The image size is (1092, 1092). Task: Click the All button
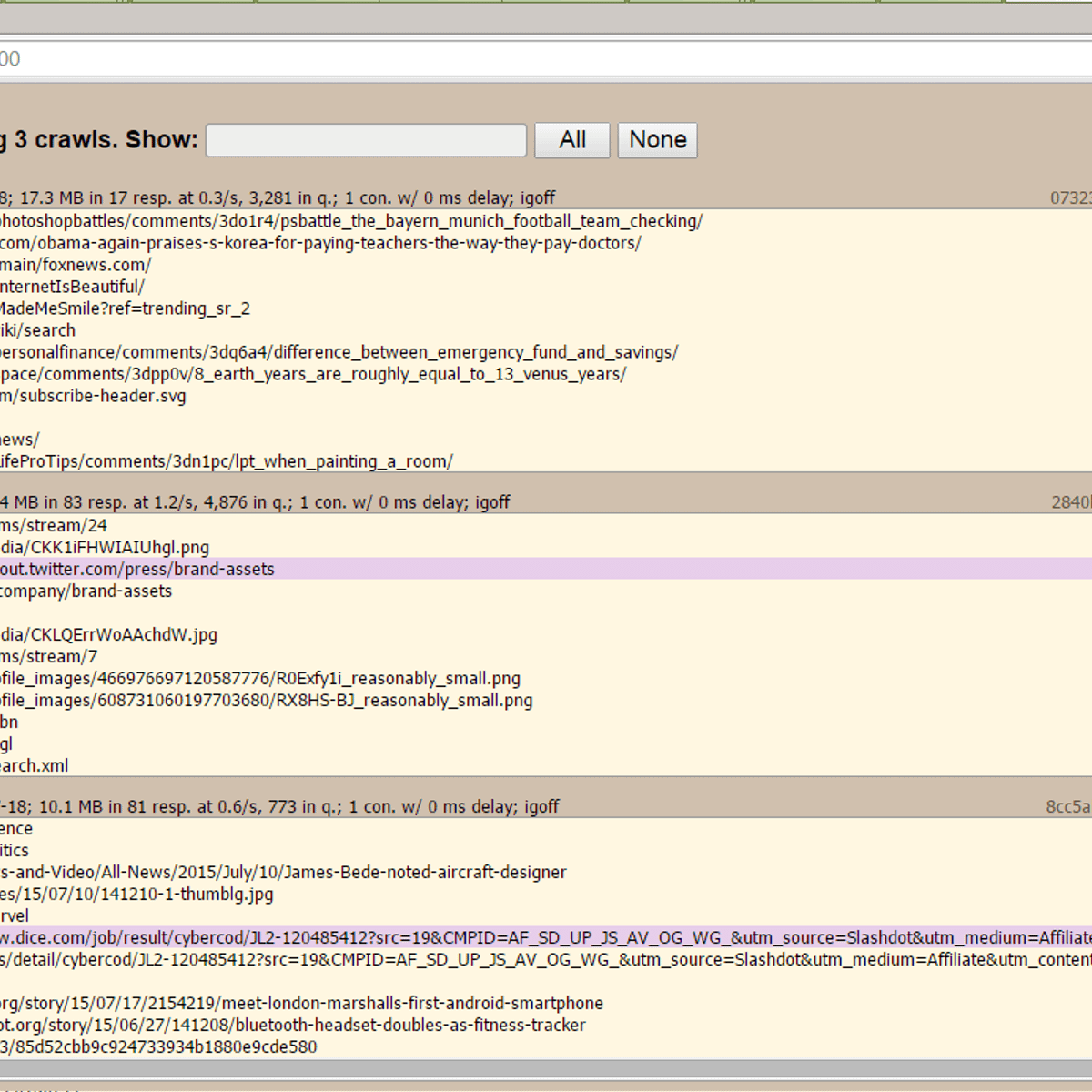click(571, 140)
